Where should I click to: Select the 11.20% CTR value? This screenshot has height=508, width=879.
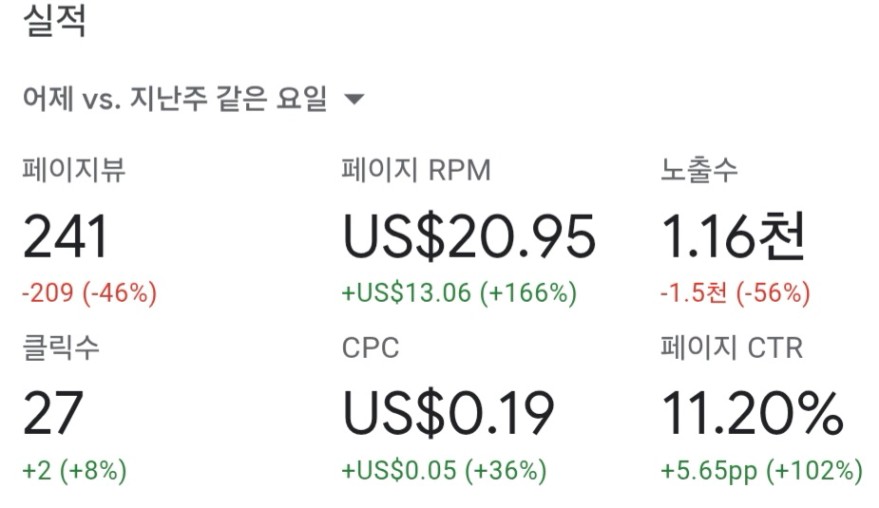pos(752,414)
